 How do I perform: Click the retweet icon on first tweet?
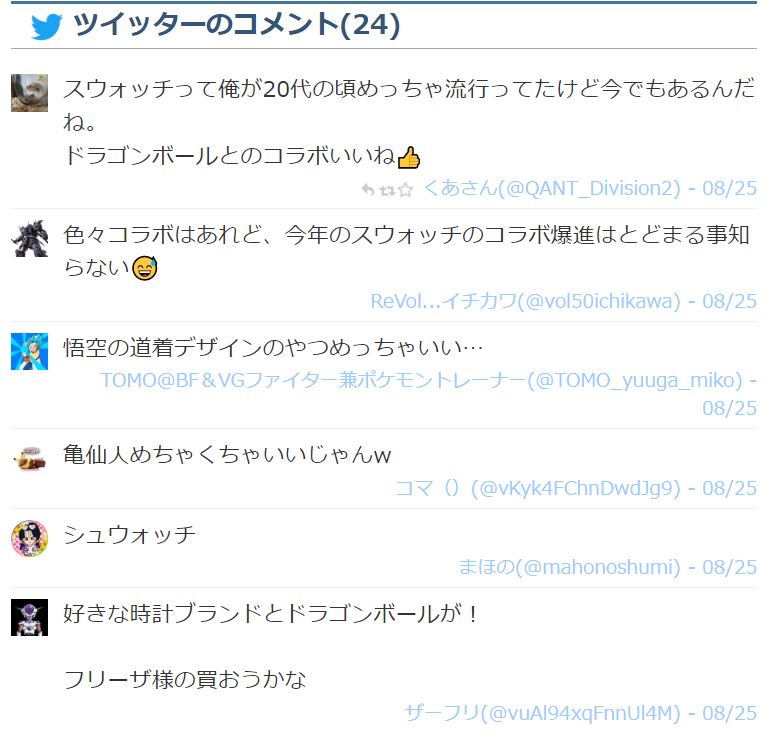pyautogui.click(x=387, y=190)
